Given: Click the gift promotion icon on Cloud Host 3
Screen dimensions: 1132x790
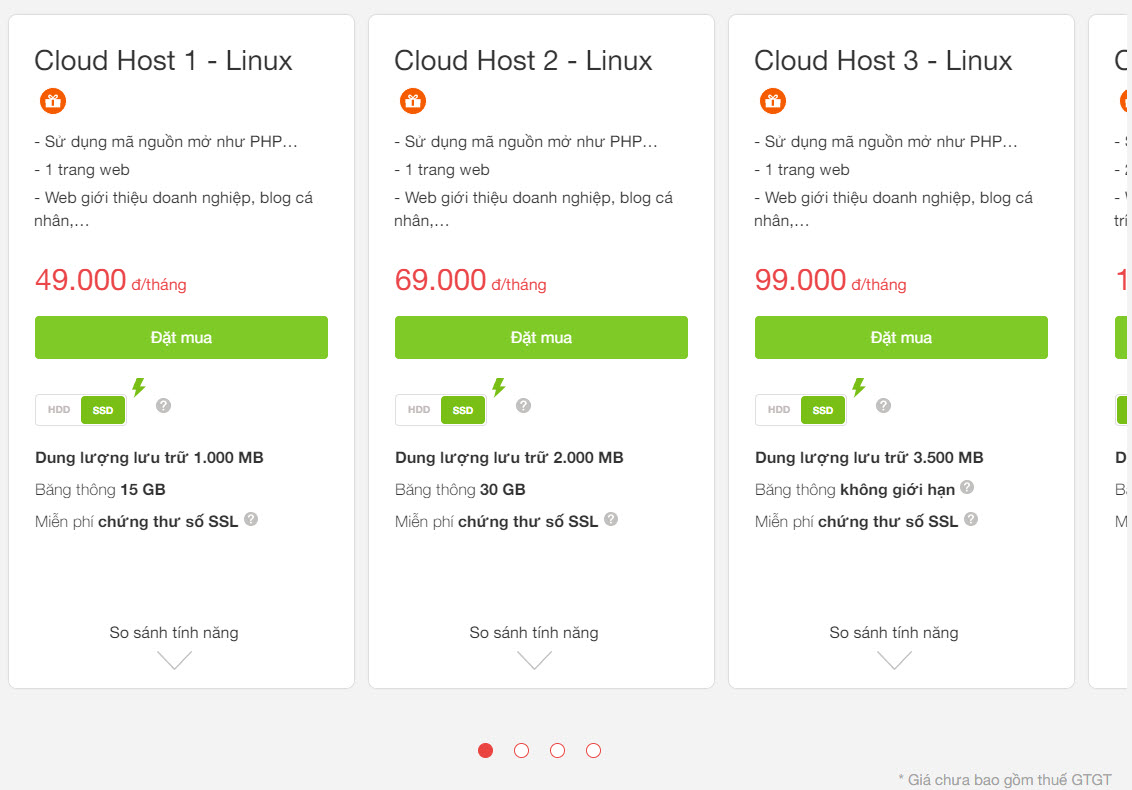Looking at the screenshot, I should (772, 100).
